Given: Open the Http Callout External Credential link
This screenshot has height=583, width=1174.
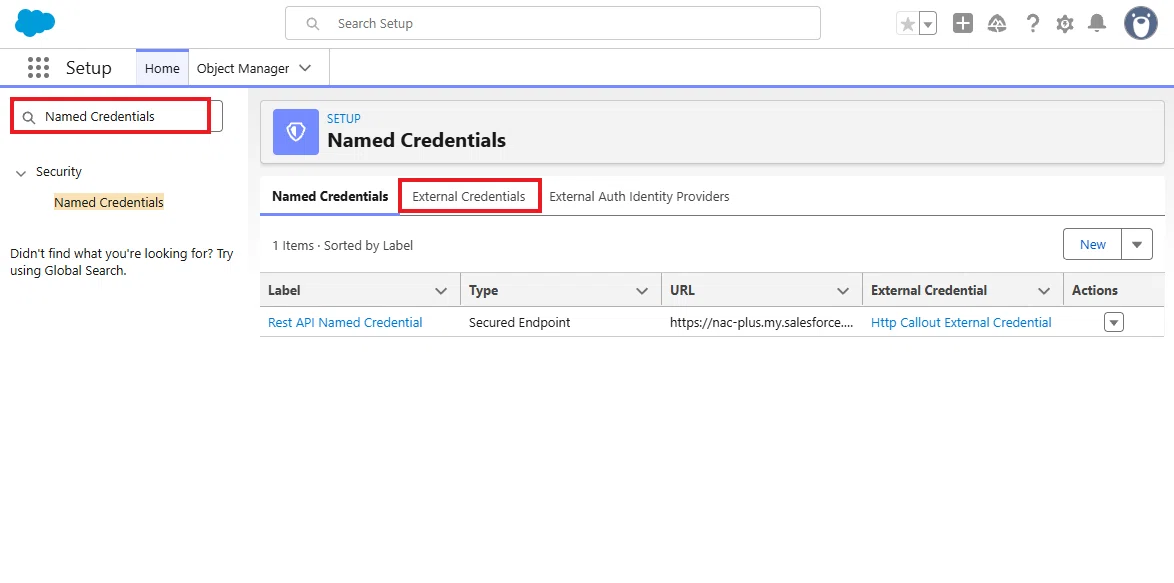Looking at the screenshot, I should click(961, 323).
